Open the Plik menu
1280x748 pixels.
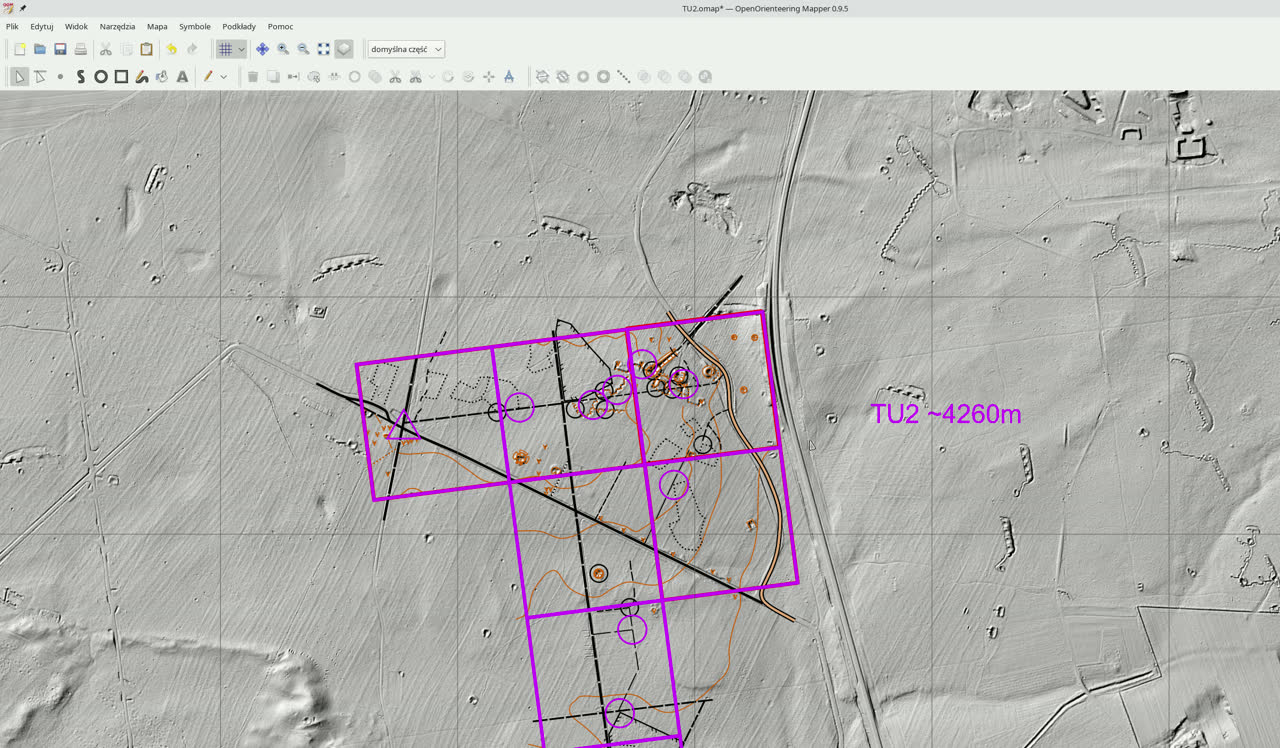pos(12,27)
